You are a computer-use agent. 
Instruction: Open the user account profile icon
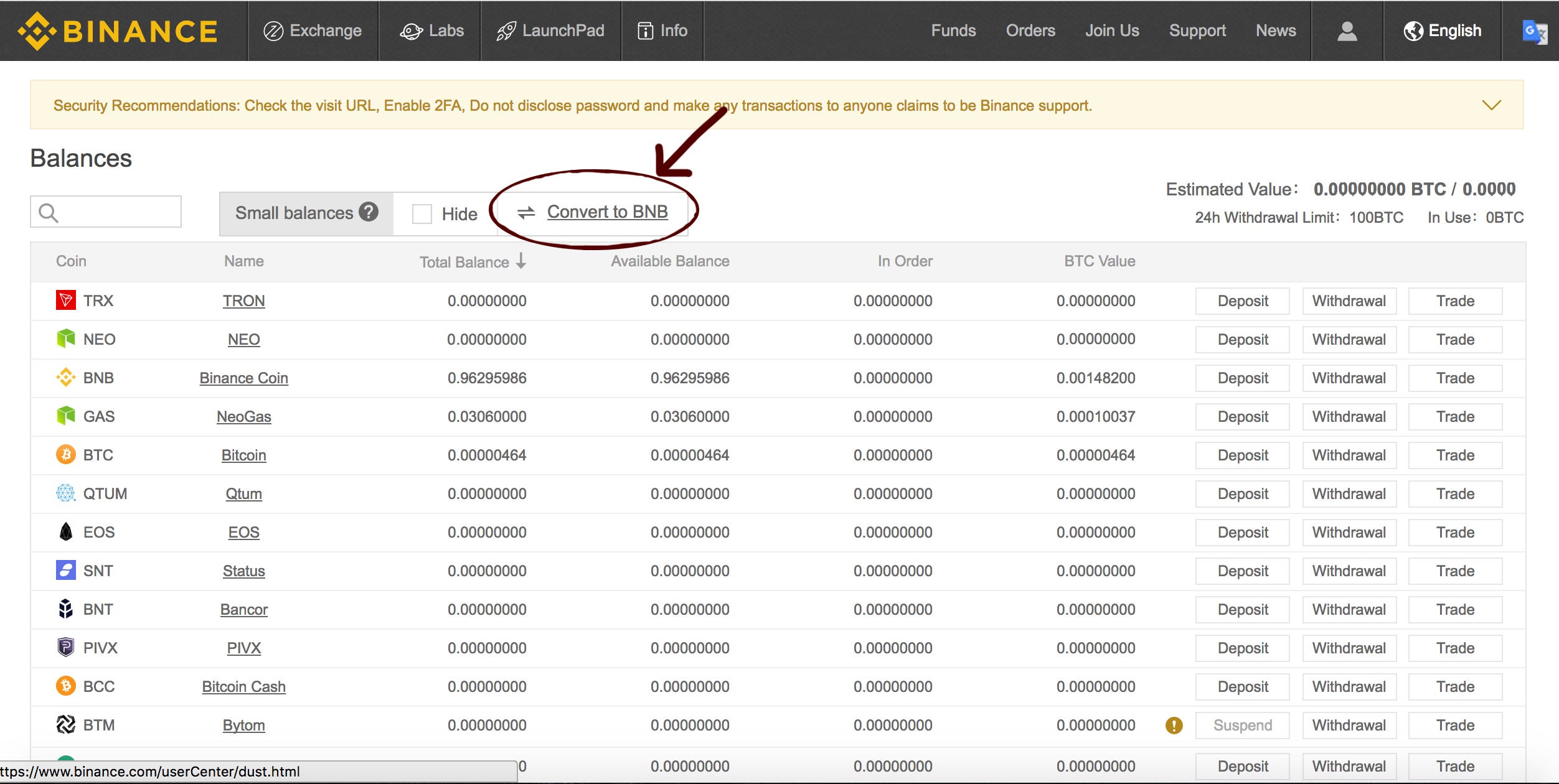[1347, 30]
